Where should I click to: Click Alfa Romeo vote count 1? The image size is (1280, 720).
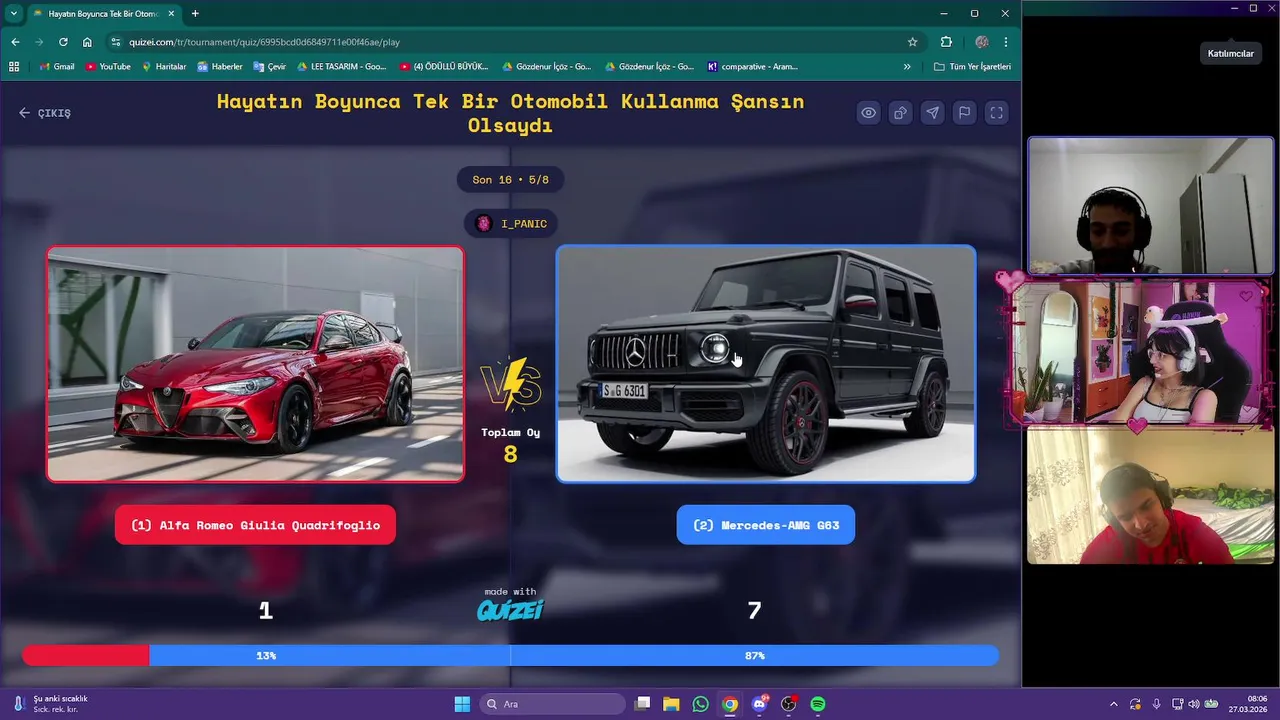(265, 610)
